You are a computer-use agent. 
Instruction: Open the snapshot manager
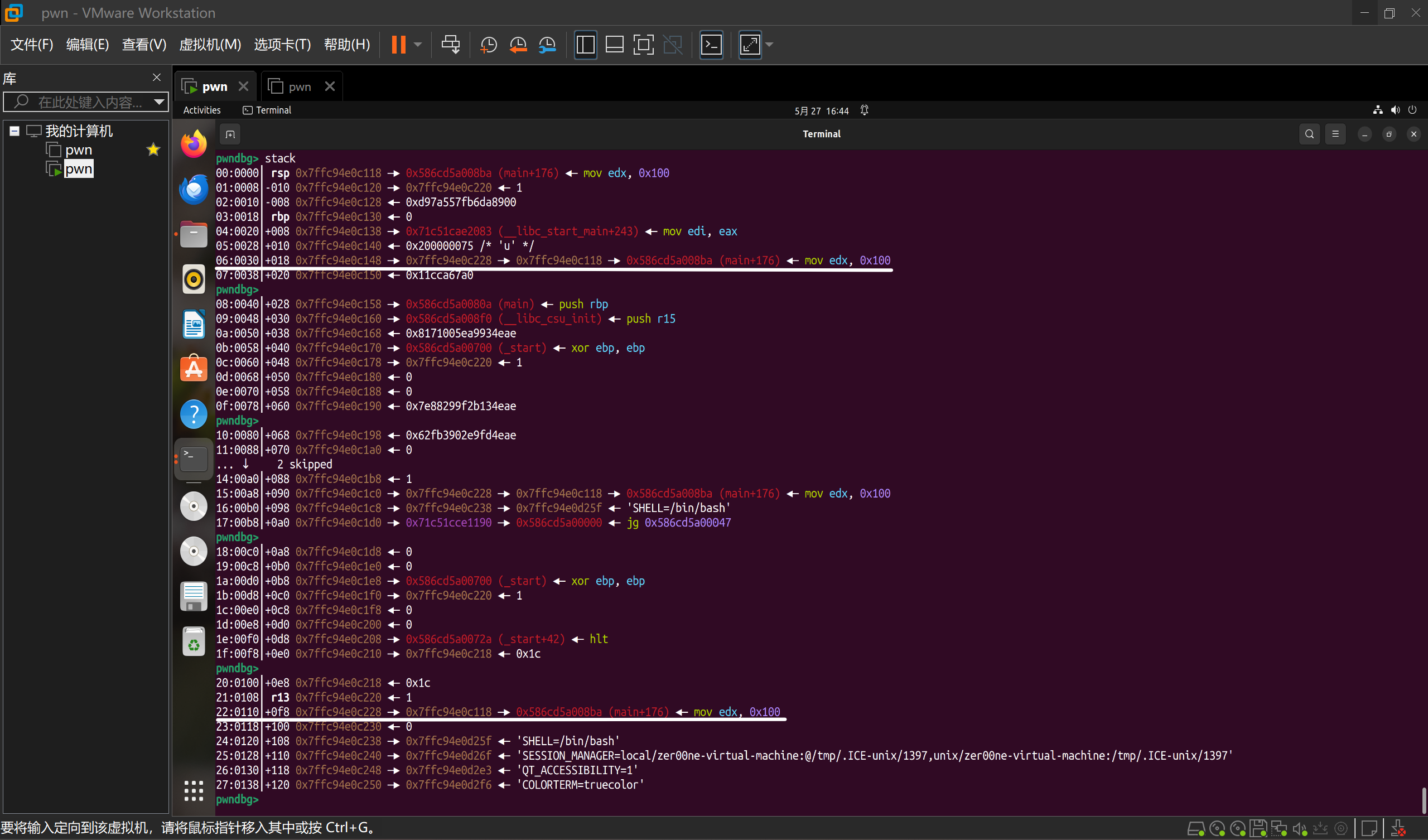pos(547,44)
